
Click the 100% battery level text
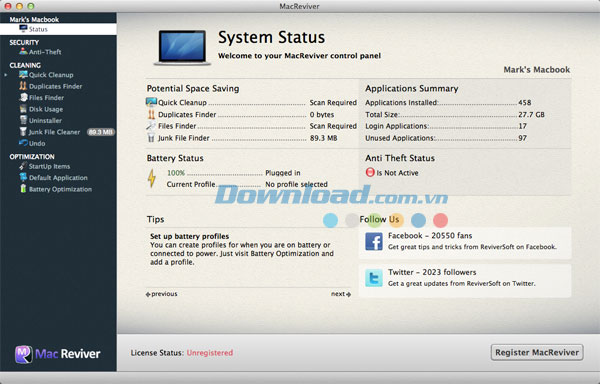tap(176, 173)
